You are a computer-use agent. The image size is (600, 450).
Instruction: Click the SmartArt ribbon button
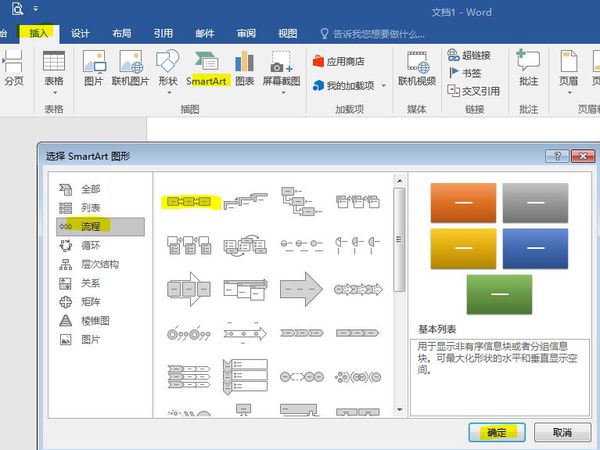[207, 68]
